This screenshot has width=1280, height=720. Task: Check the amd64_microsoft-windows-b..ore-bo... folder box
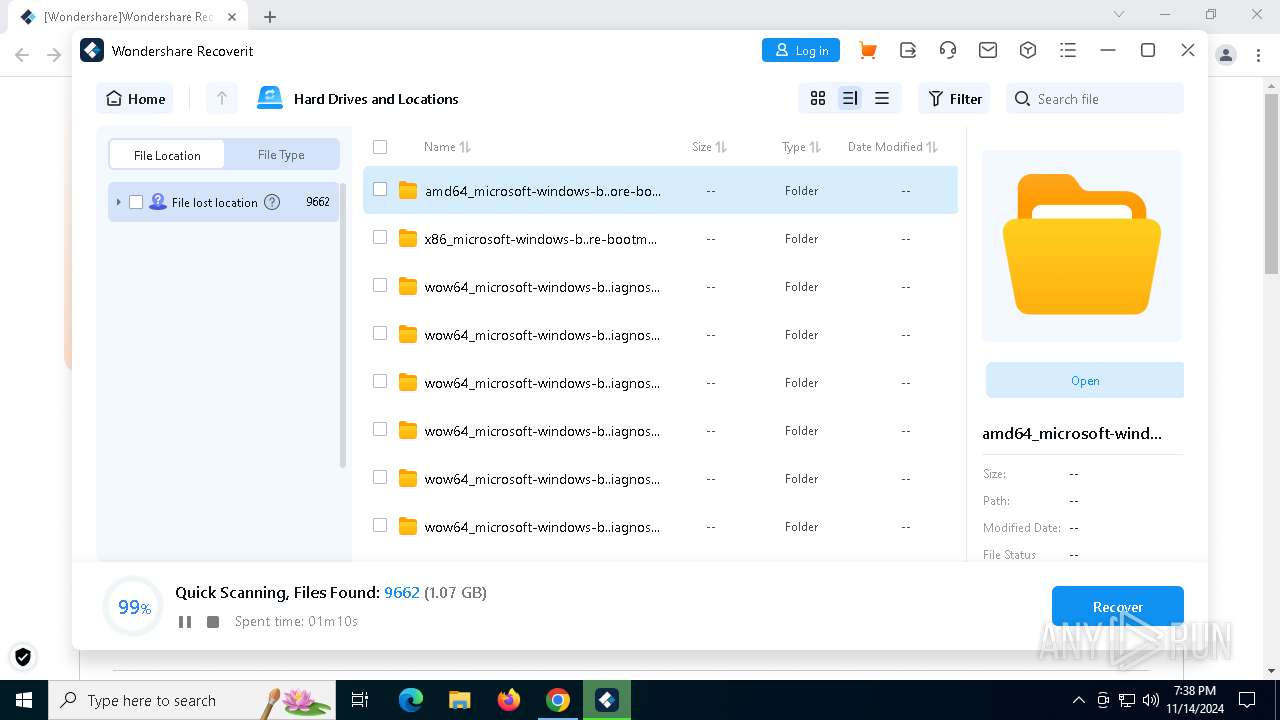(x=380, y=189)
